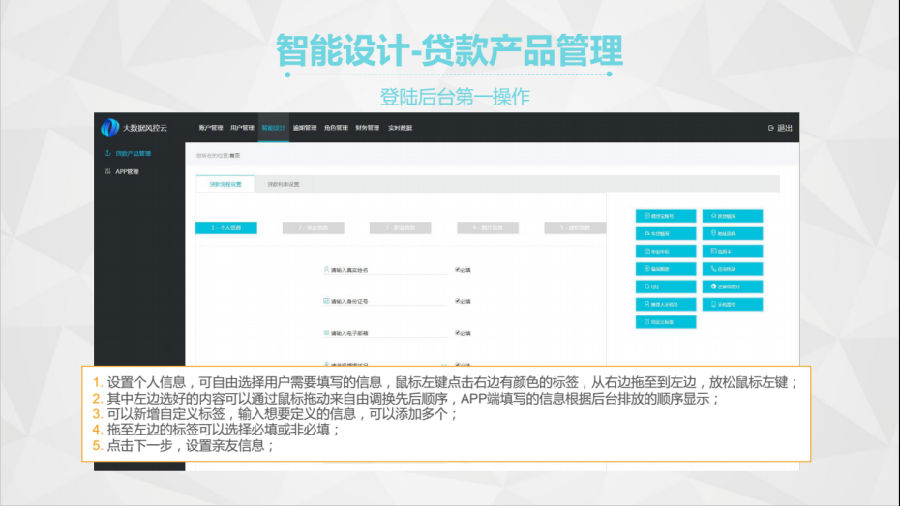The height and width of the screenshot is (506, 900).
Task: Switch to the 贷款利率设置 tab
Action: pos(283,184)
